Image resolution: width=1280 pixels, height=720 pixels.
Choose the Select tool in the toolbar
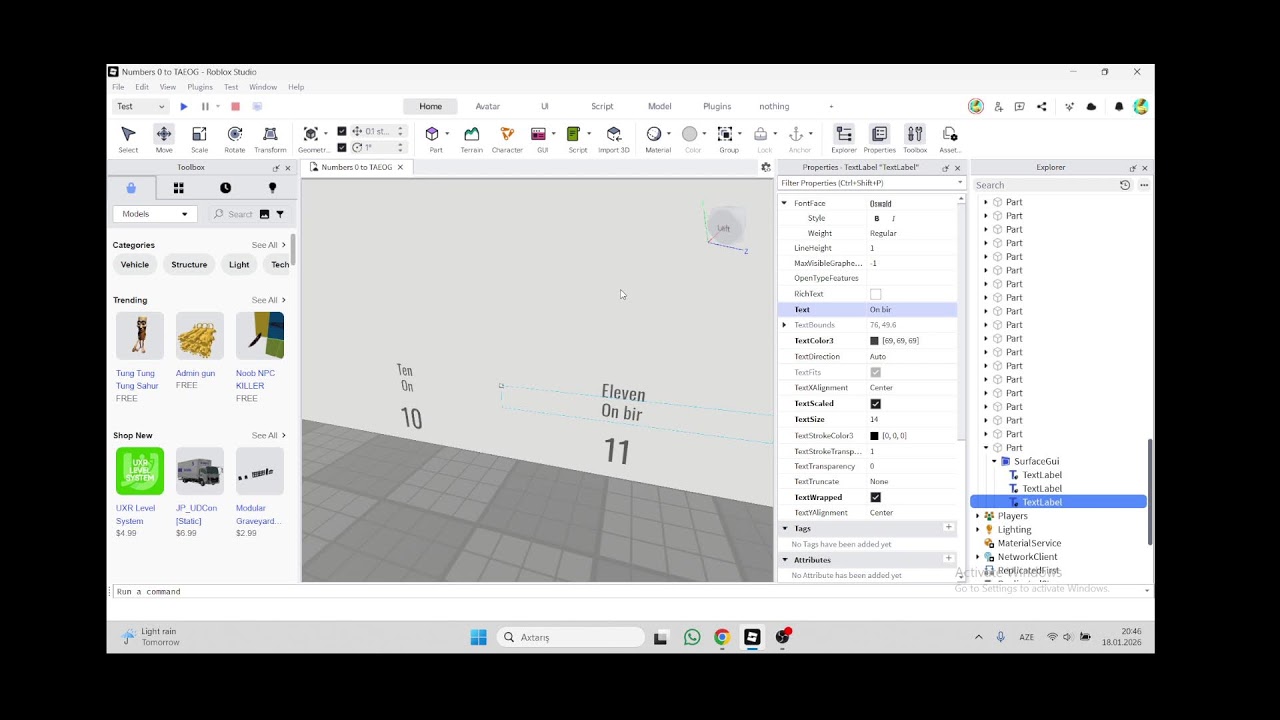[128, 139]
